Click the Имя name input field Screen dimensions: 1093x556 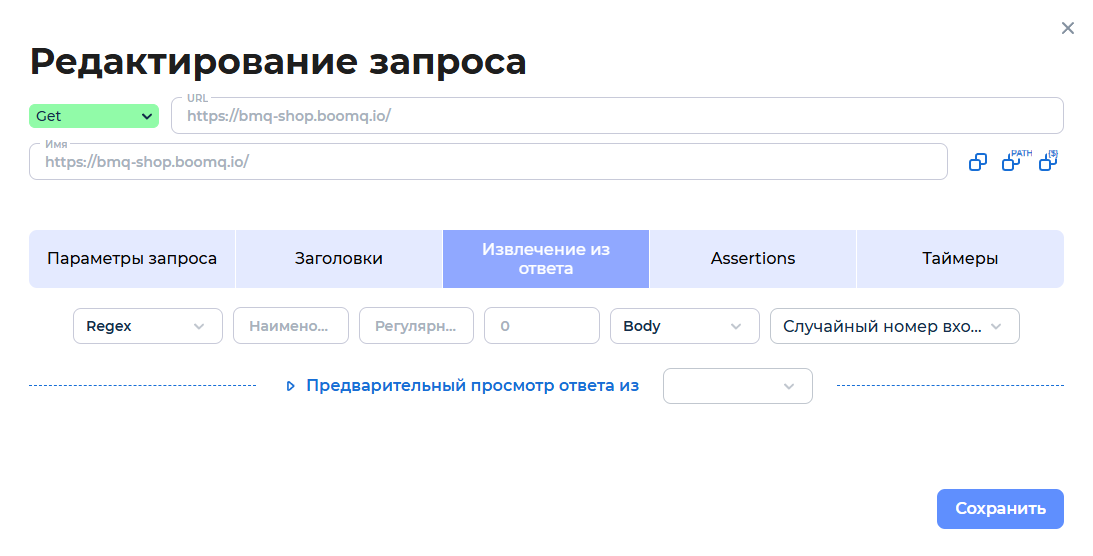(x=488, y=162)
